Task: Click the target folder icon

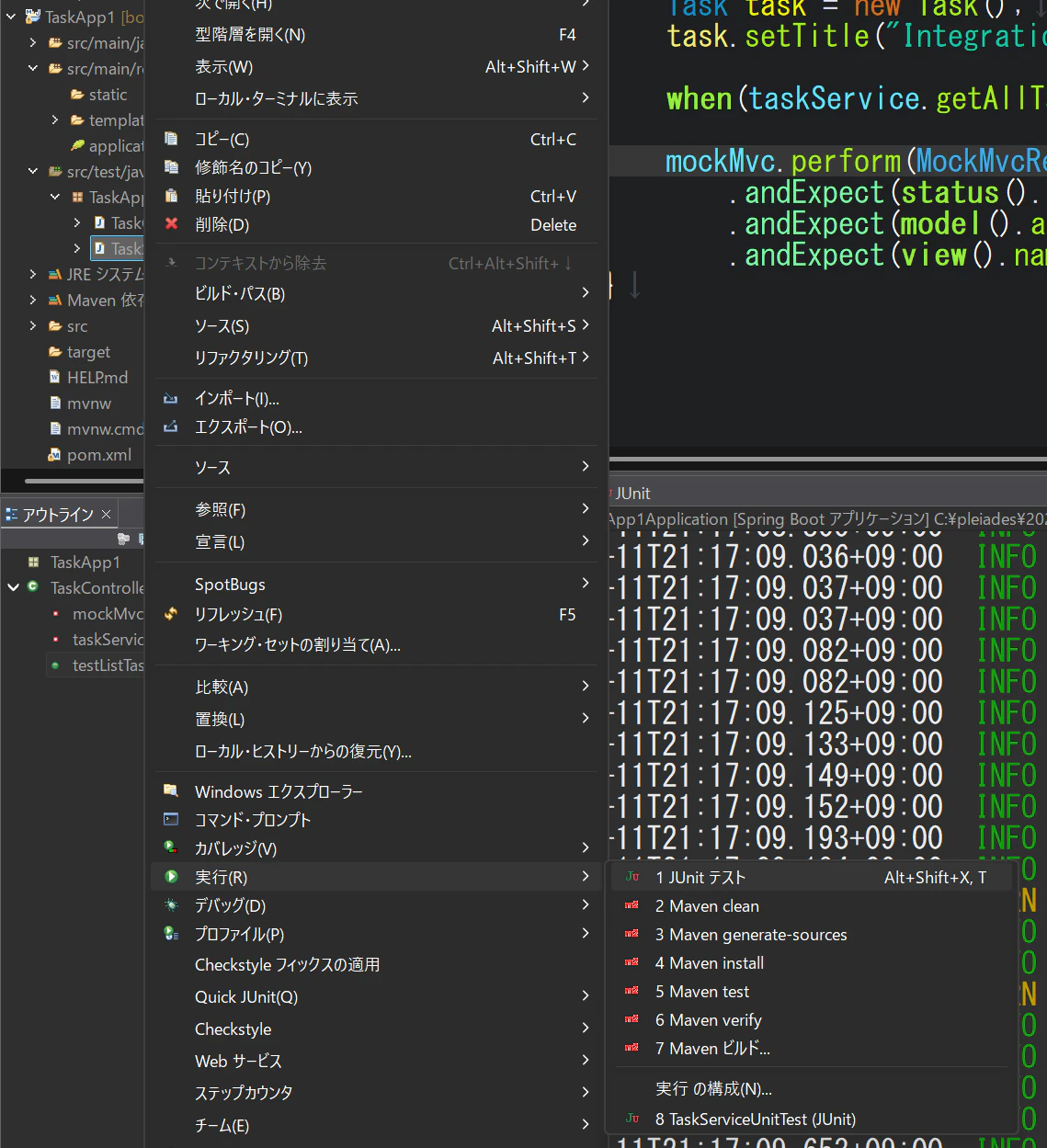Action: [x=55, y=352]
